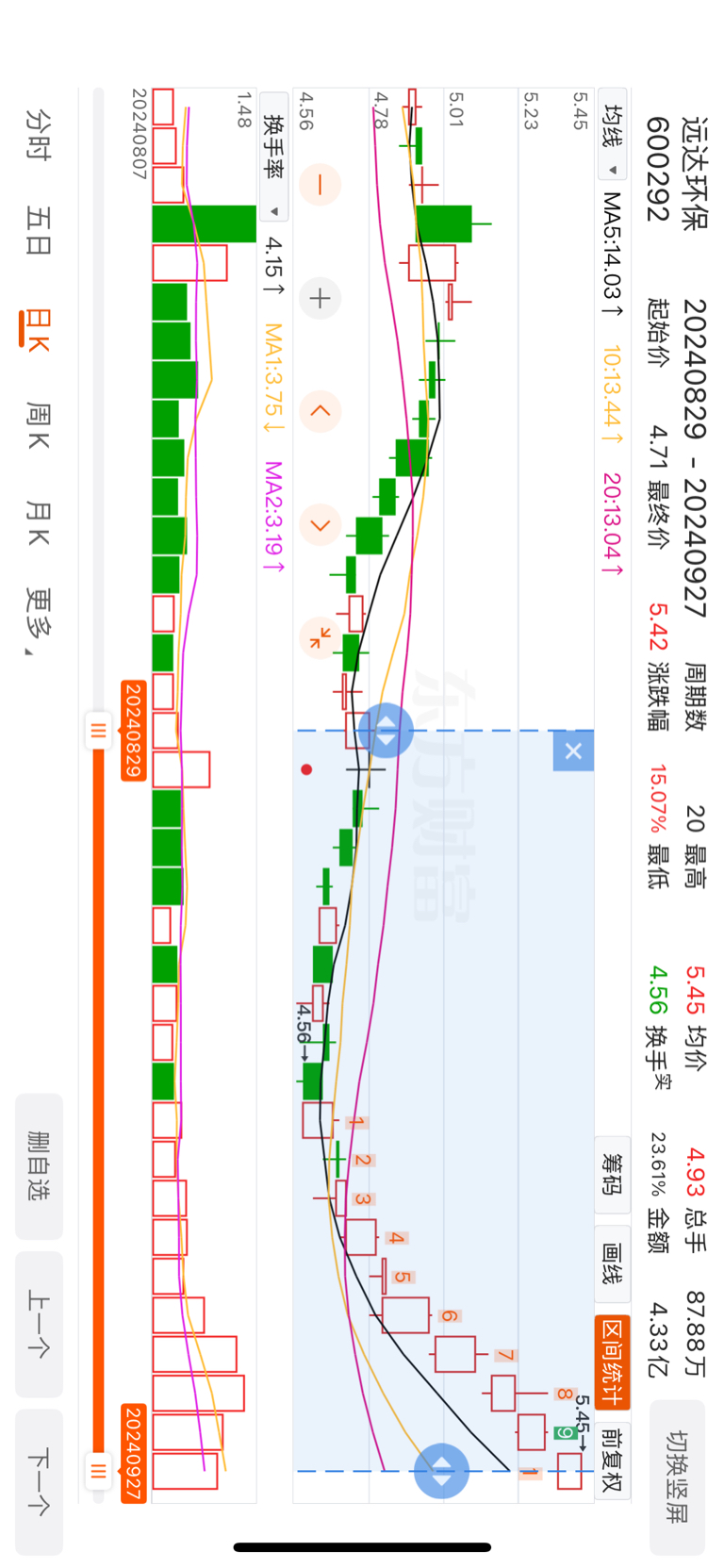Screen dimensions: 724x1568
Task: Tap the 5.01 price axis label
Action: click(x=455, y=109)
